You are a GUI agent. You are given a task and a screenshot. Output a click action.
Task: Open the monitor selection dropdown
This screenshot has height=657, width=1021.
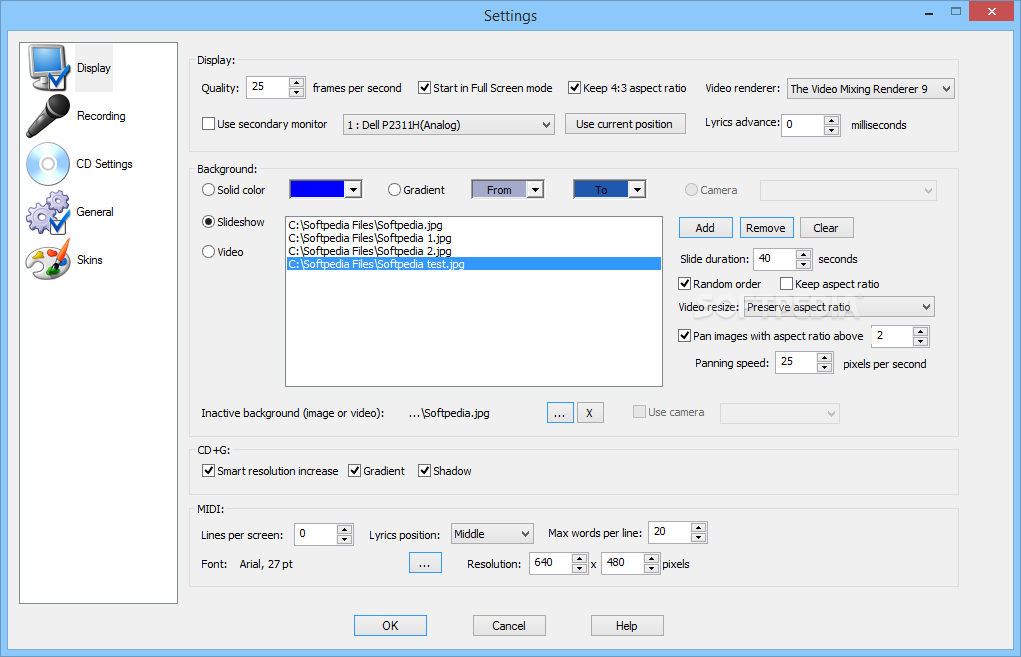pyautogui.click(x=449, y=124)
